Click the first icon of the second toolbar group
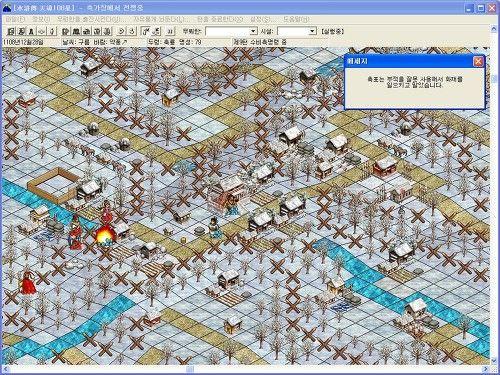The width and height of the screenshot is (500, 375). (66, 31)
